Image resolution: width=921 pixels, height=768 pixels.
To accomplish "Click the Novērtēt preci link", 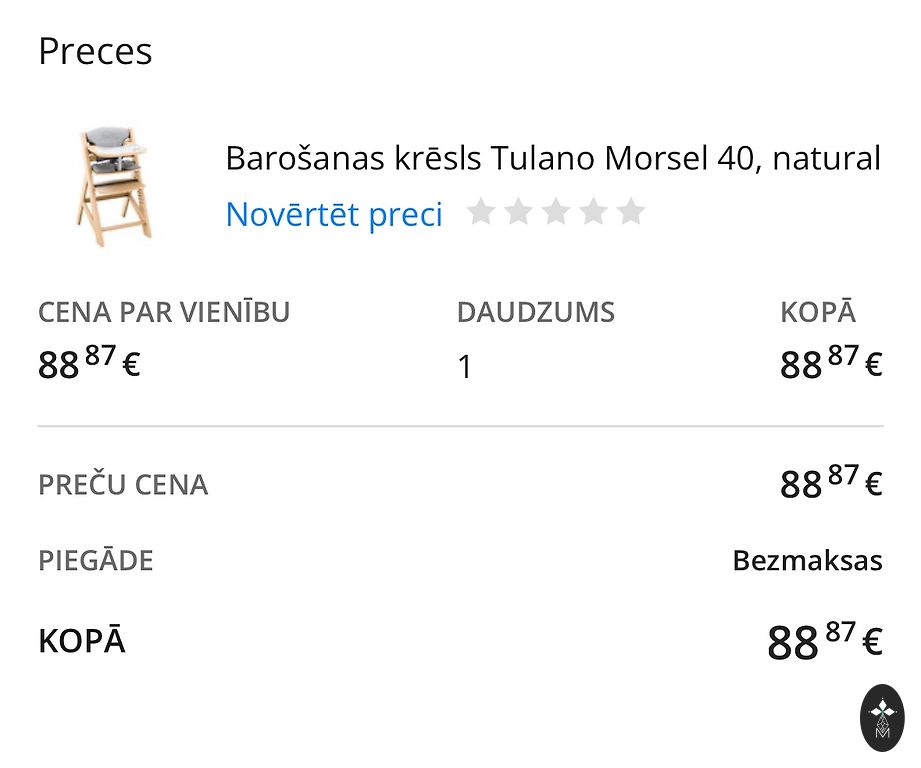I will pyautogui.click(x=334, y=214).
